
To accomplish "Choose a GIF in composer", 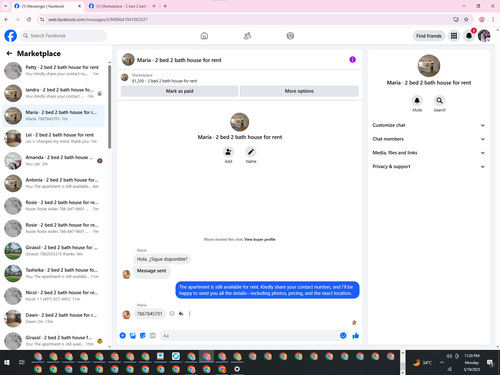I will (153, 336).
